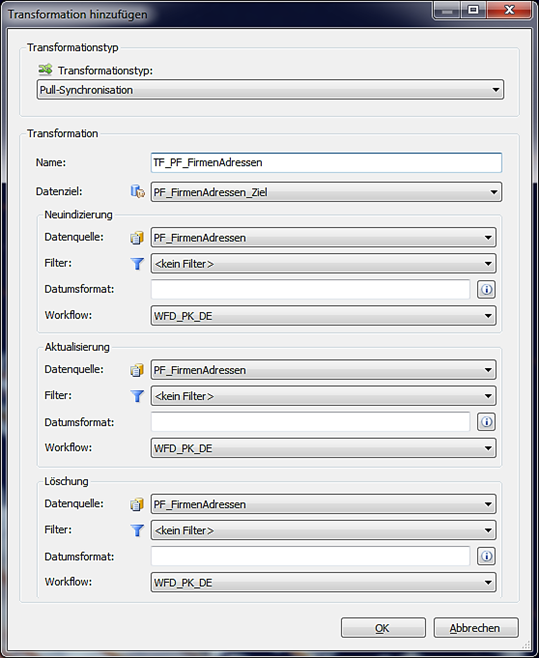
Task: Show Datumsformat info in Neuindizierung section
Action: pos(486,289)
